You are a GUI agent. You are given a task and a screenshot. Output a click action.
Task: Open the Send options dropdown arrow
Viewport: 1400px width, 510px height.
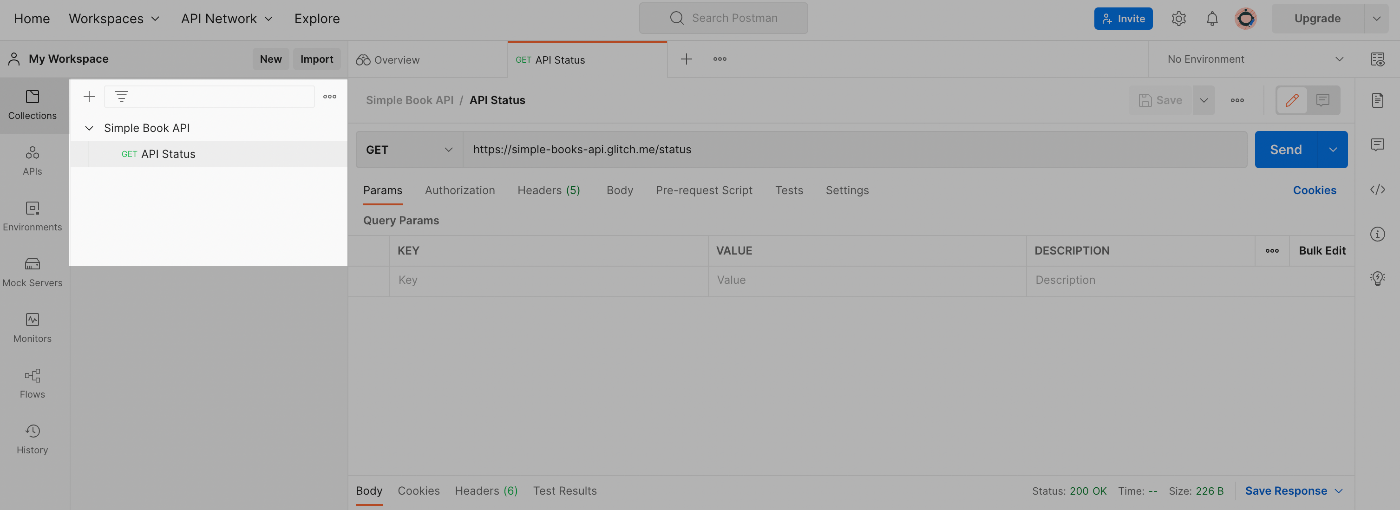1333,150
